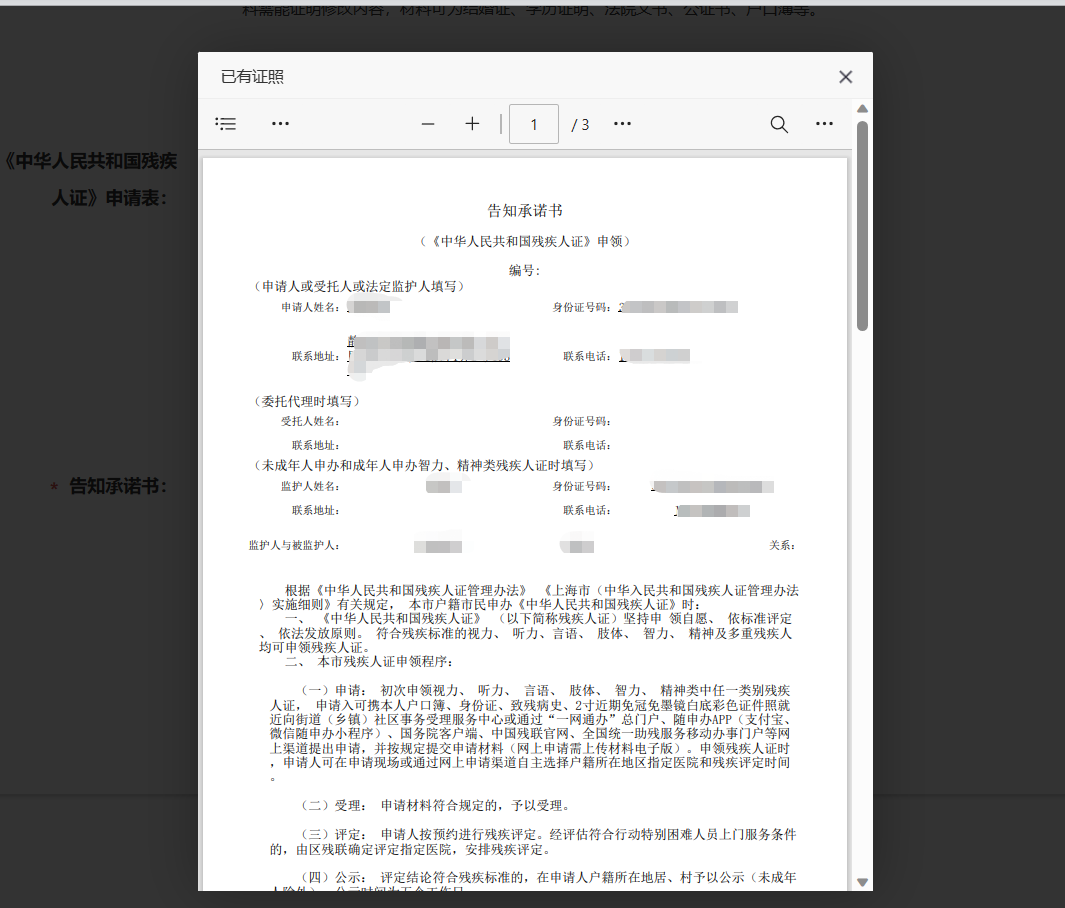Click the total page count / 3
This screenshot has height=908, width=1065.
point(580,125)
